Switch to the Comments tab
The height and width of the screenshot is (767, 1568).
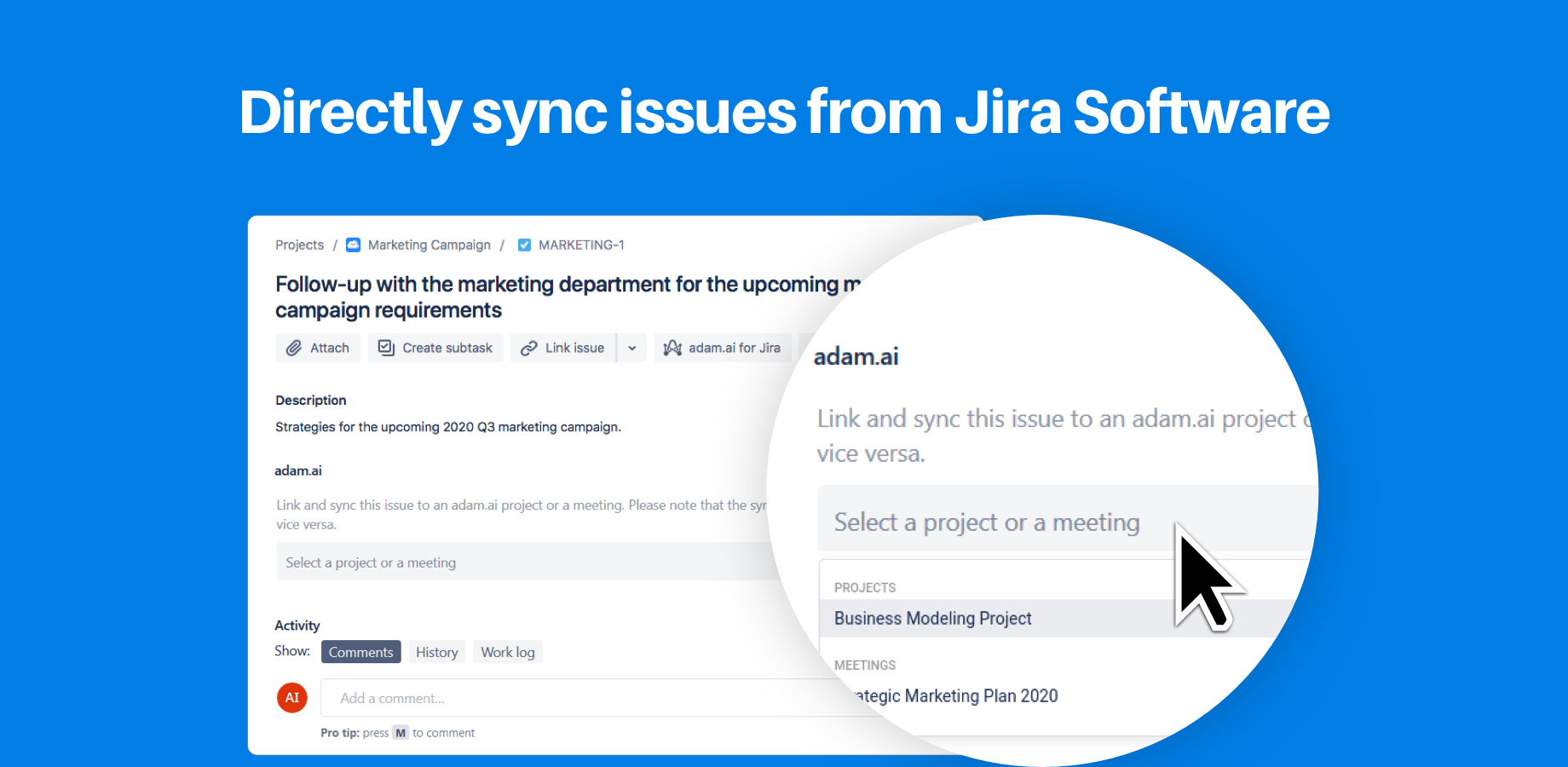[x=360, y=652]
